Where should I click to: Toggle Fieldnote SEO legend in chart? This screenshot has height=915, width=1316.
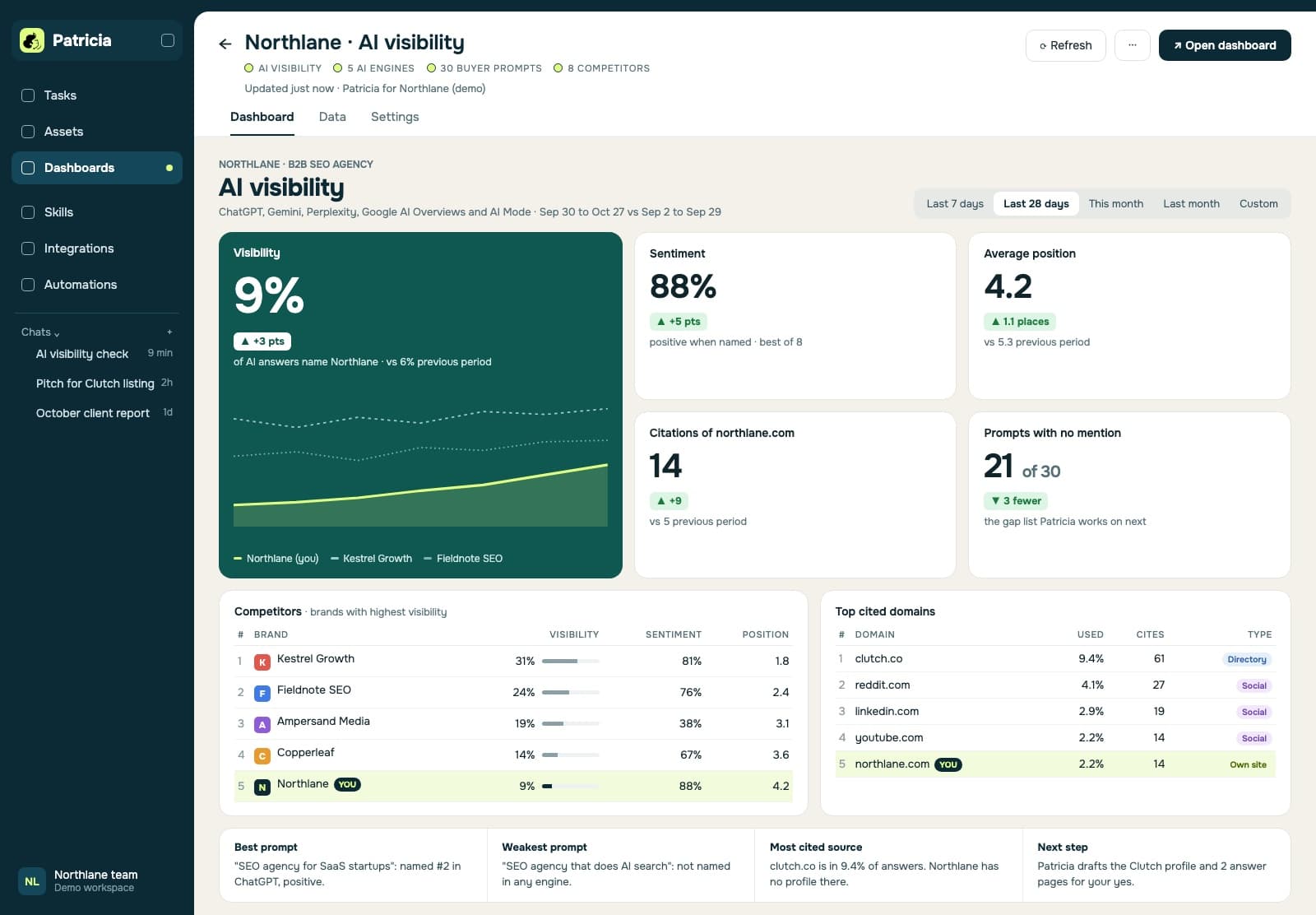(463, 559)
